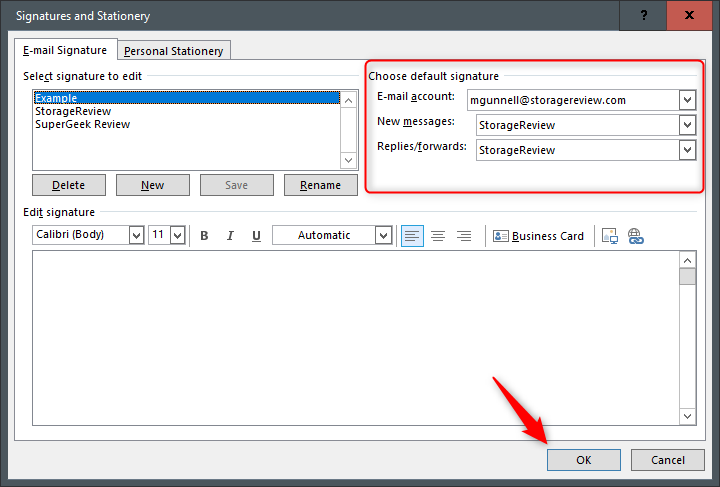Viewport: 720px width, 487px height.
Task: Click the editor scrollbar thumb
Action: point(687,277)
